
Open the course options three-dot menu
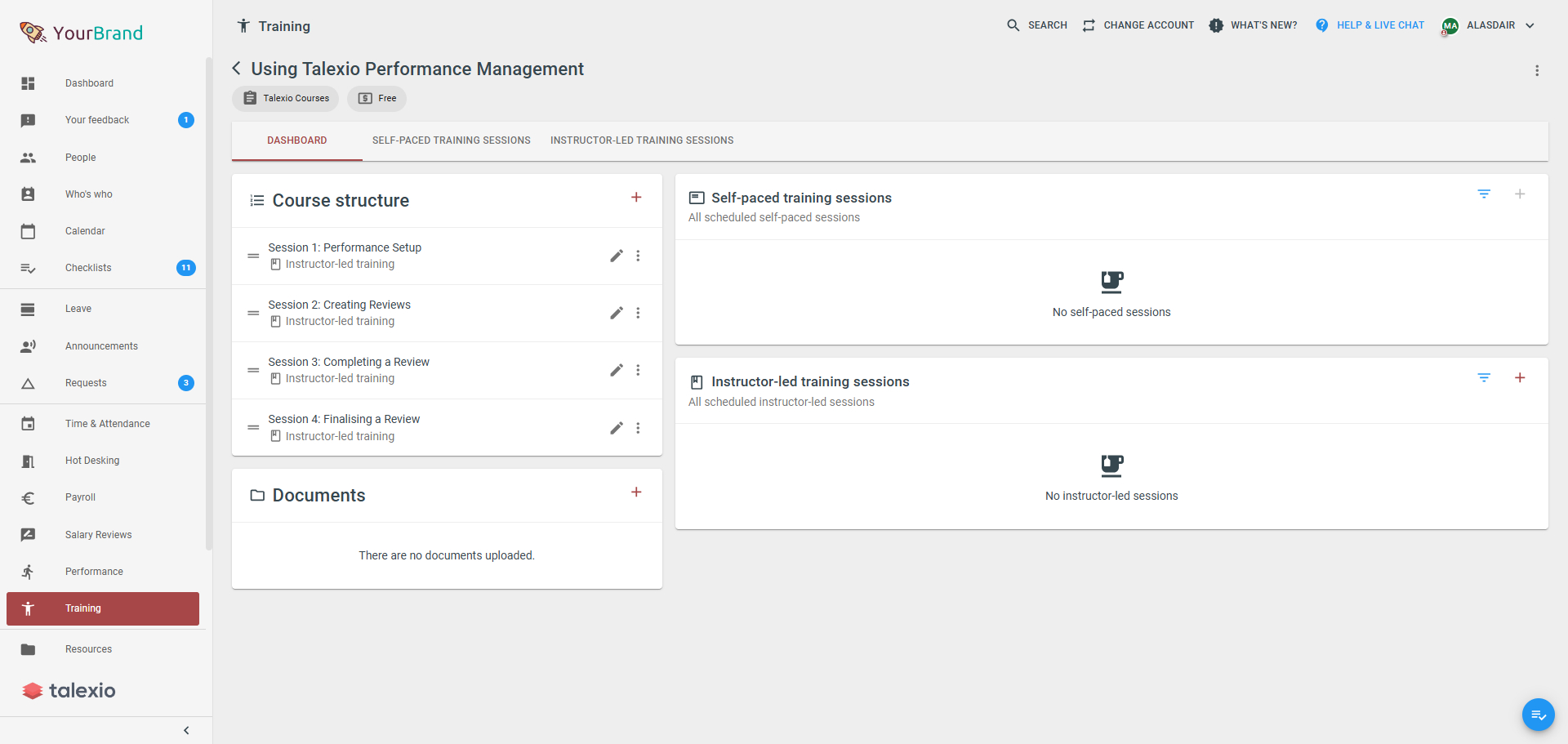tap(1537, 71)
